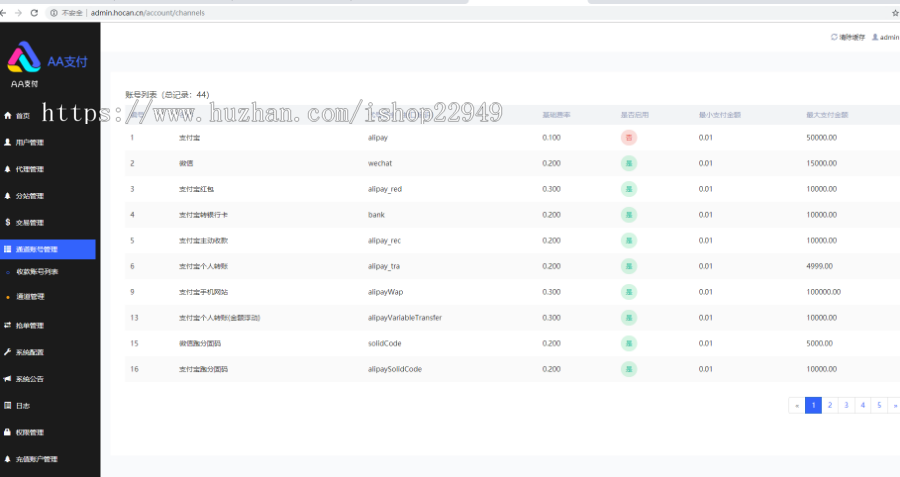This screenshot has height=477, width=900.
Task: Click the lock icon beside 权限管理
Action: (8, 432)
